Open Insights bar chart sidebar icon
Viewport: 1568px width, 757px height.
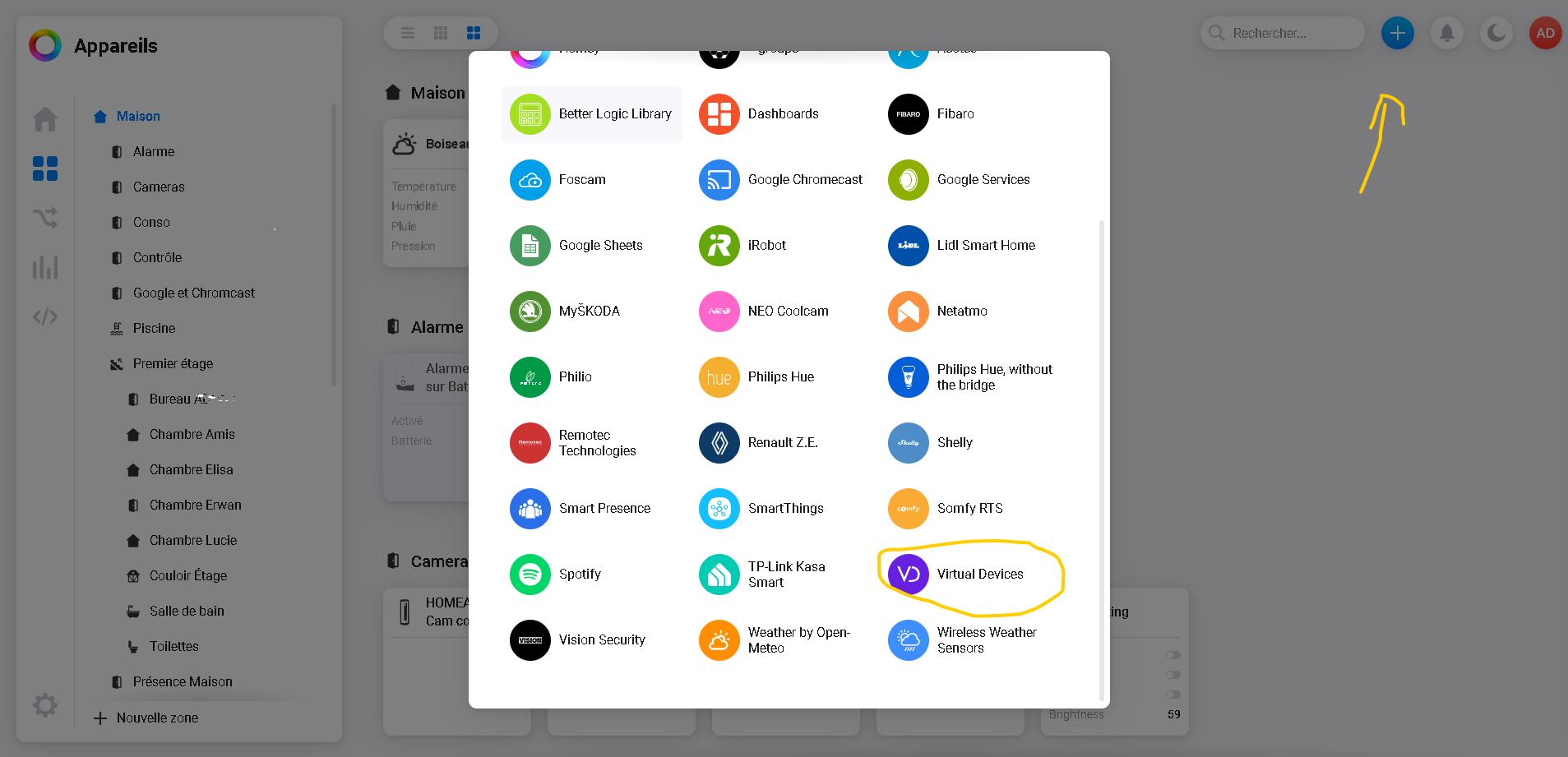[45, 267]
